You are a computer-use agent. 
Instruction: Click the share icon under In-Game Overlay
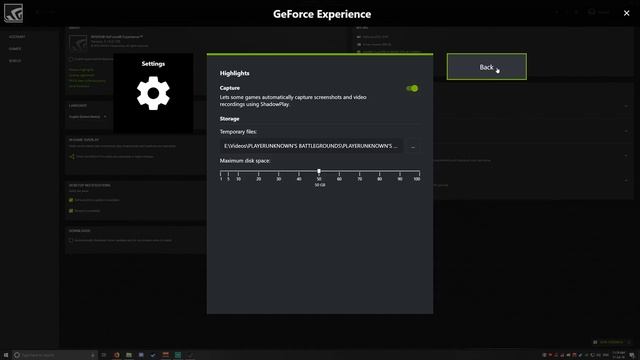pos(72,156)
